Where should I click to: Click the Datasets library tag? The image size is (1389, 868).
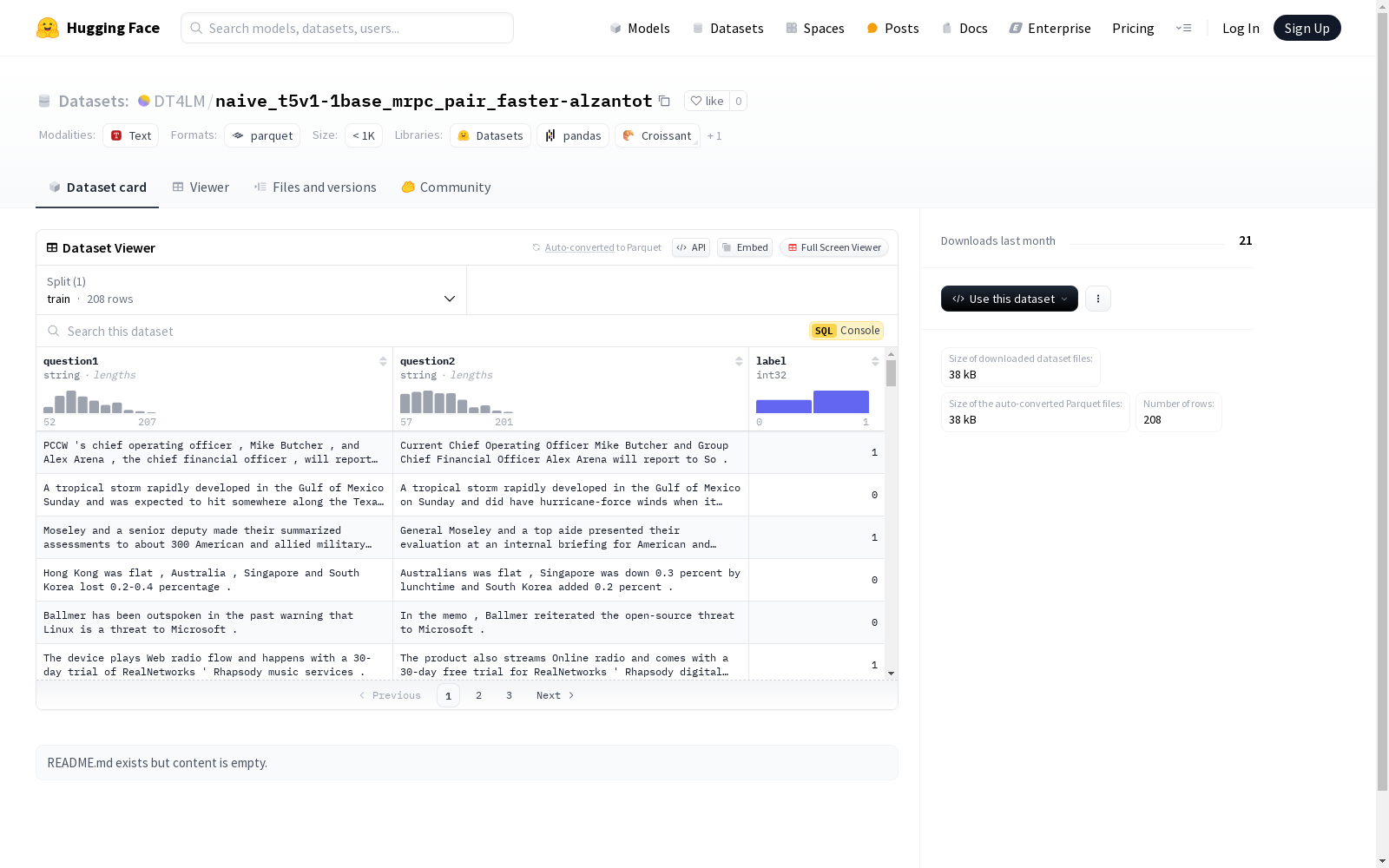pos(490,135)
